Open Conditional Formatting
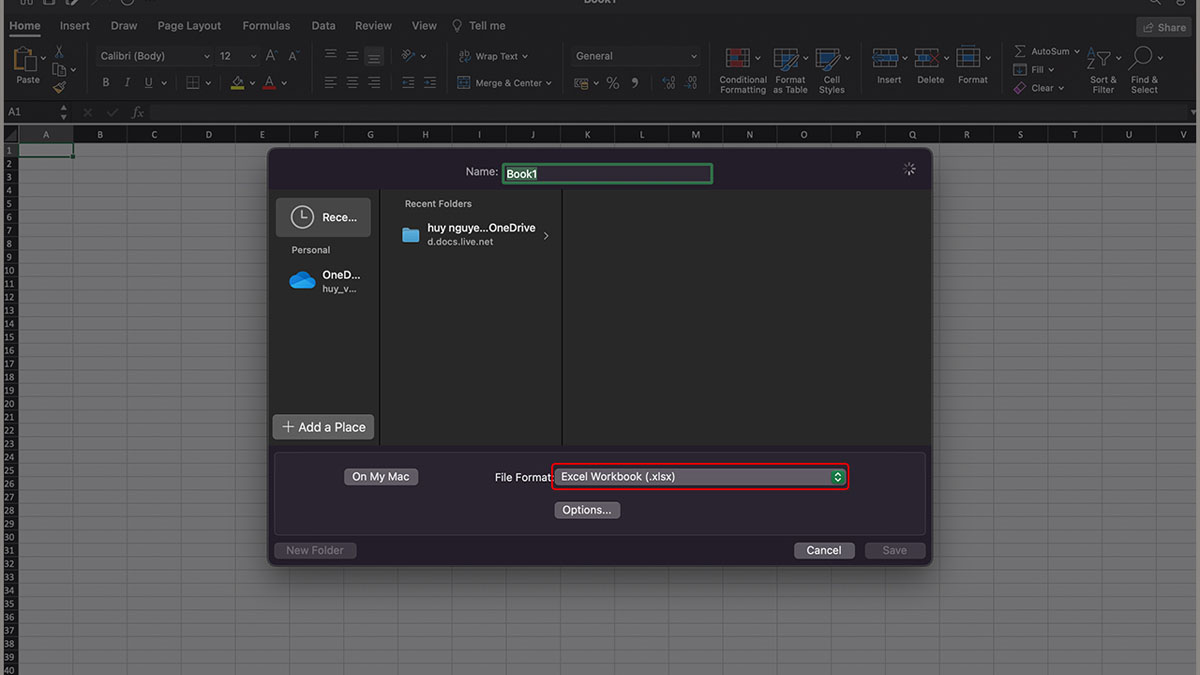The image size is (1200, 675). [x=743, y=70]
